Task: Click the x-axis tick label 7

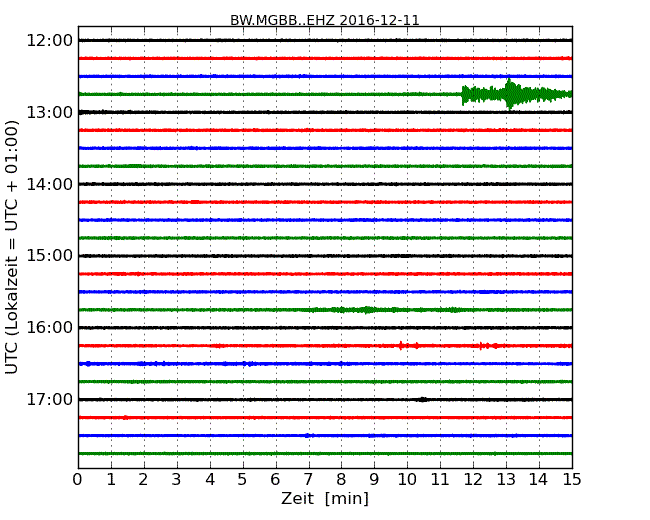Action: tap(308, 479)
